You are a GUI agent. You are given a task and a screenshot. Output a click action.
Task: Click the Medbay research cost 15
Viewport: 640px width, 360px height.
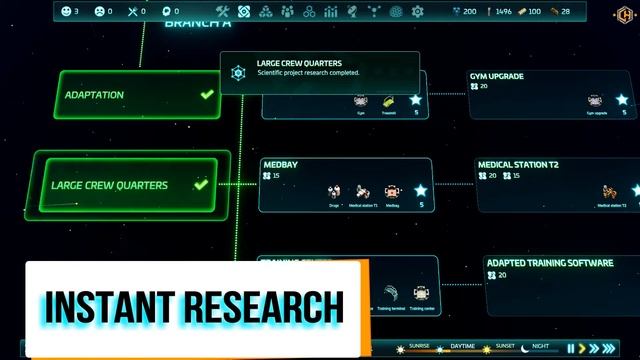coord(271,176)
